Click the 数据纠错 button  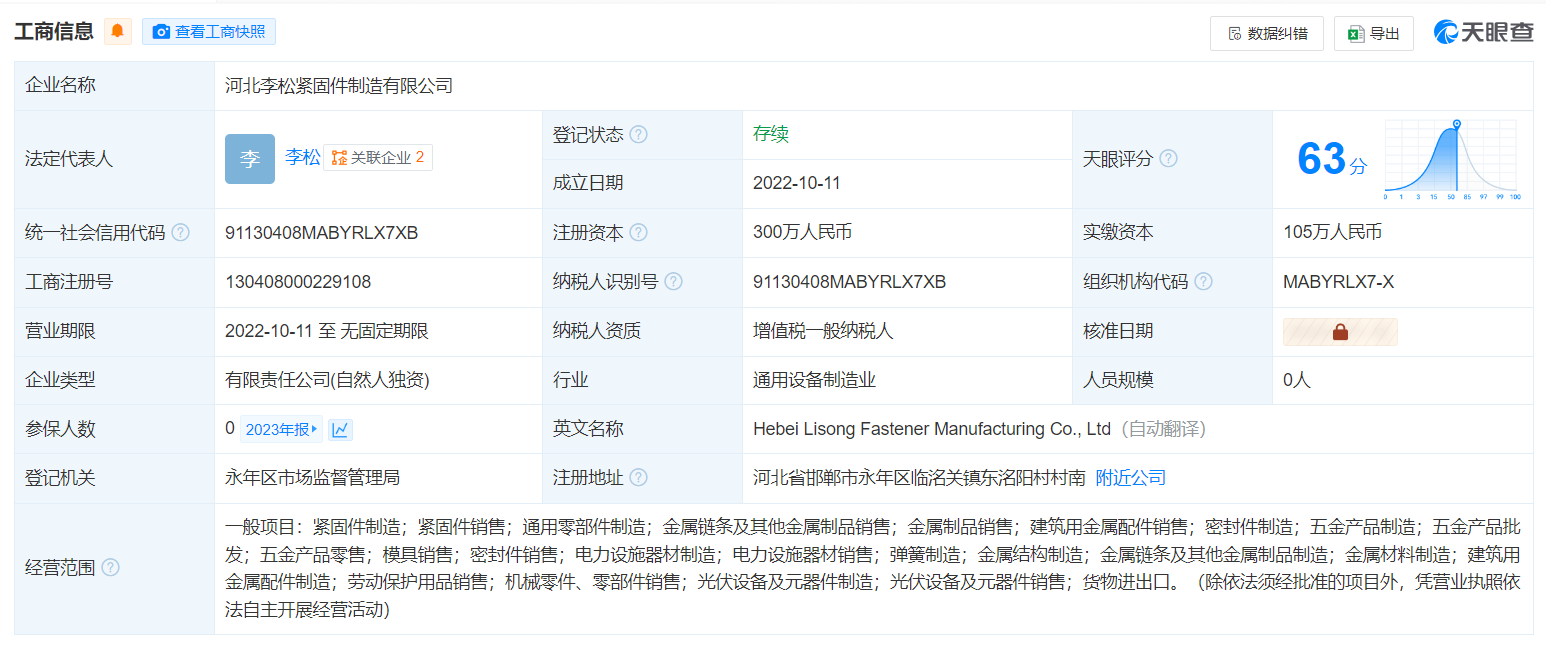point(1267,33)
